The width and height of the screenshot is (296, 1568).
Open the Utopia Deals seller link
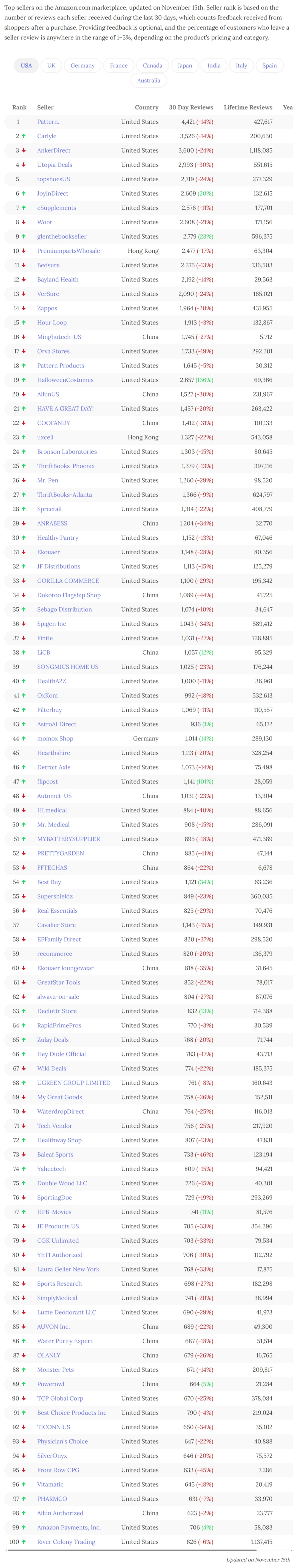[x=55, y=165]
